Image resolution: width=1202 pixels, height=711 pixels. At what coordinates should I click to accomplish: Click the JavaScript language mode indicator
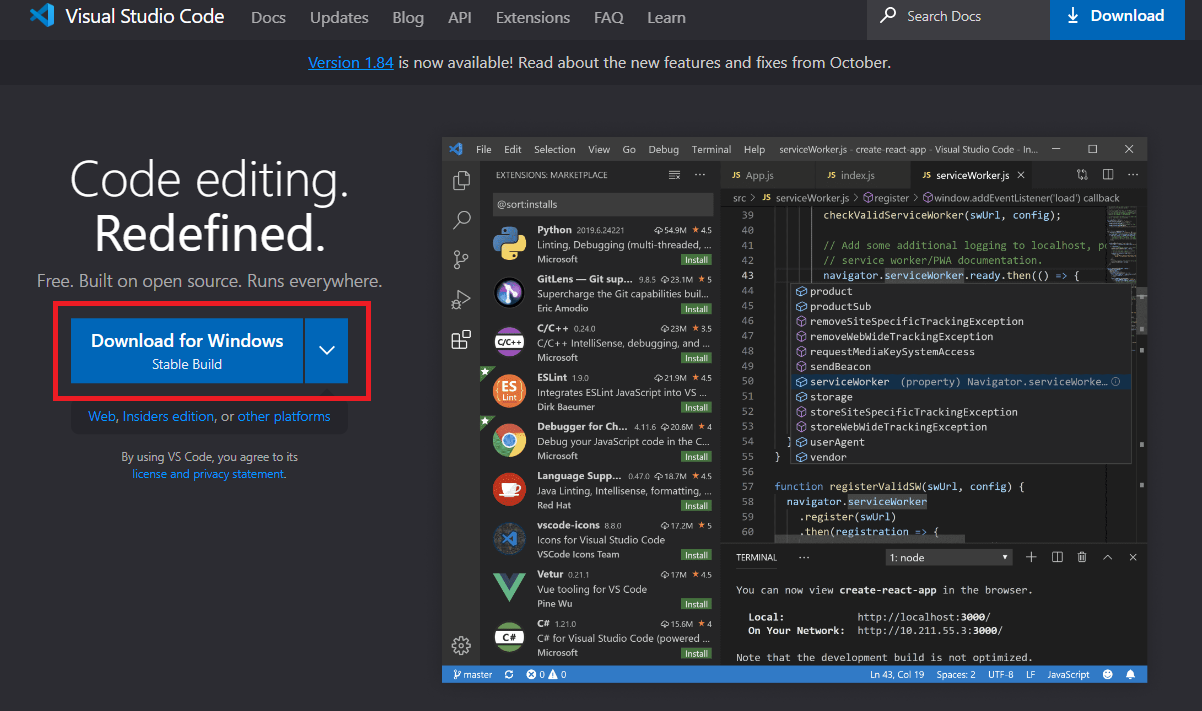1068,675
